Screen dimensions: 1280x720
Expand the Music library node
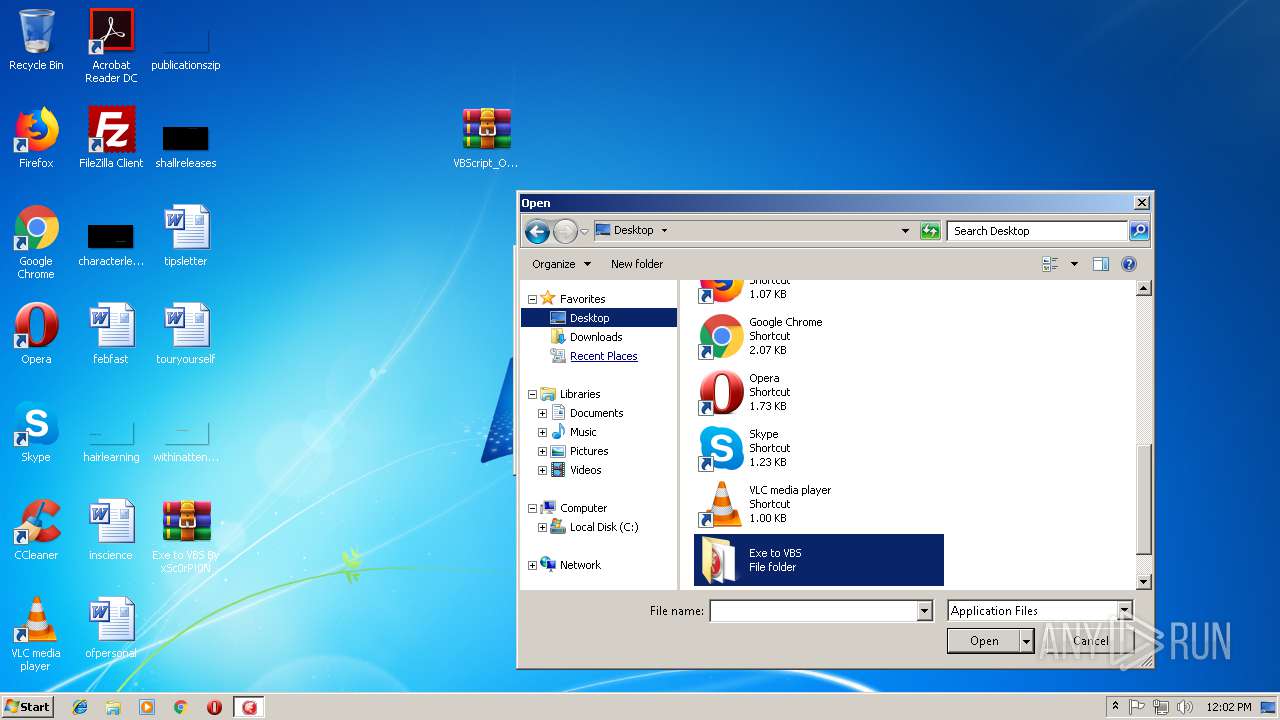coord(542,432)
